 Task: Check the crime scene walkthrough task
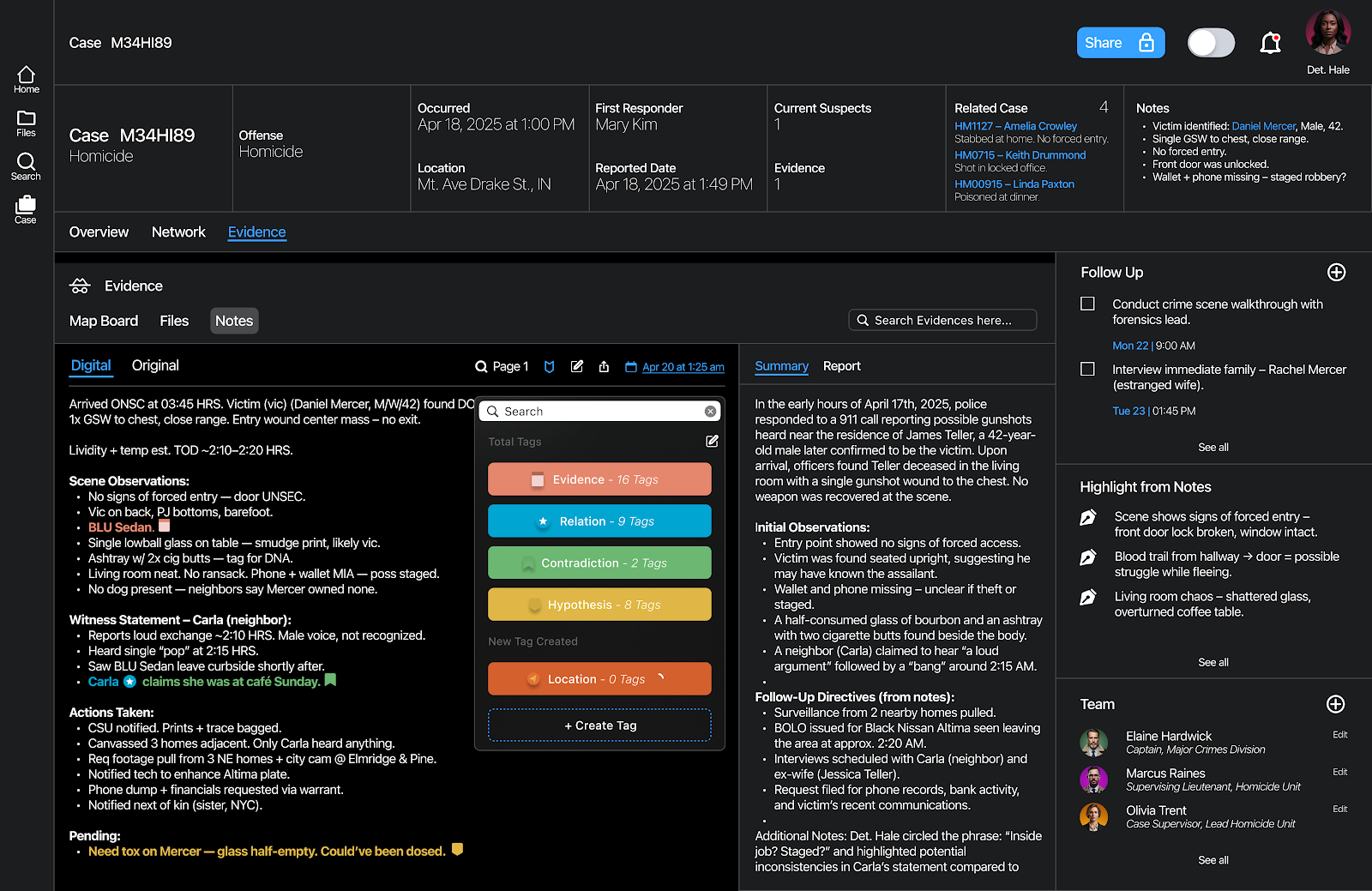tap(1087, 304)
